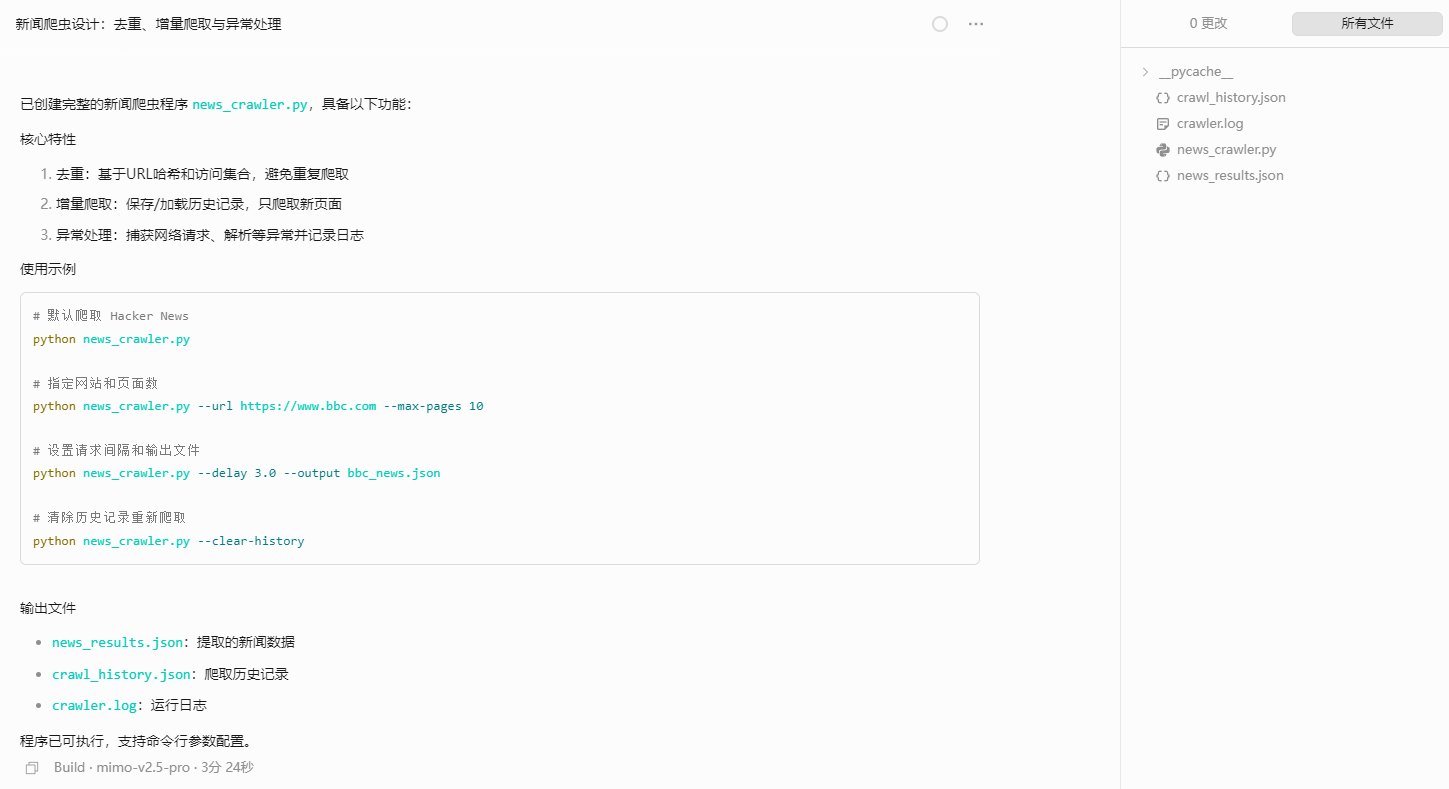Viewport: 1449px width, 789px height.
Task: Click the Python icon for news_crawler.py
Action: pos(1162,150)
